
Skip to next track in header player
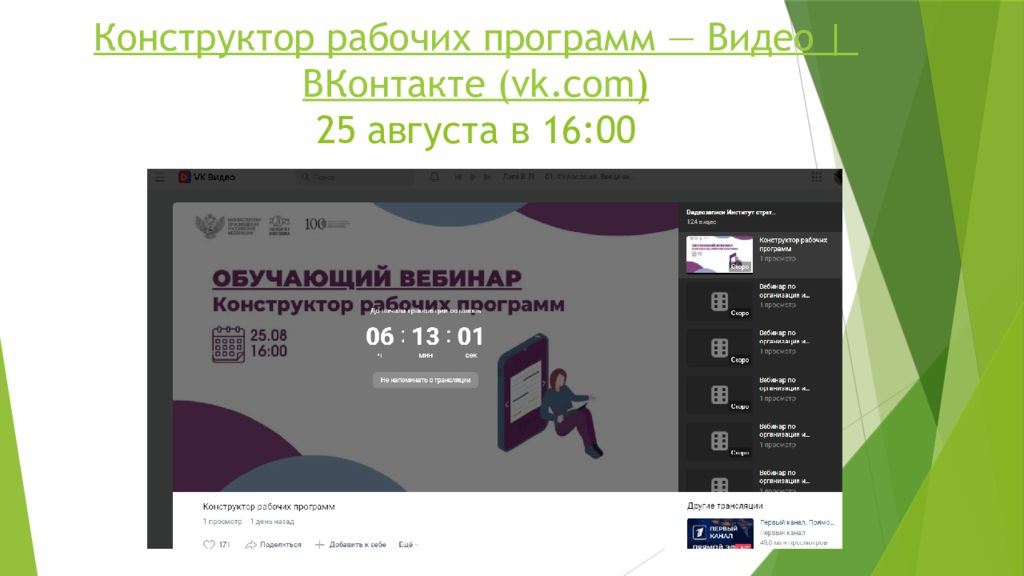tap(487, 177)
